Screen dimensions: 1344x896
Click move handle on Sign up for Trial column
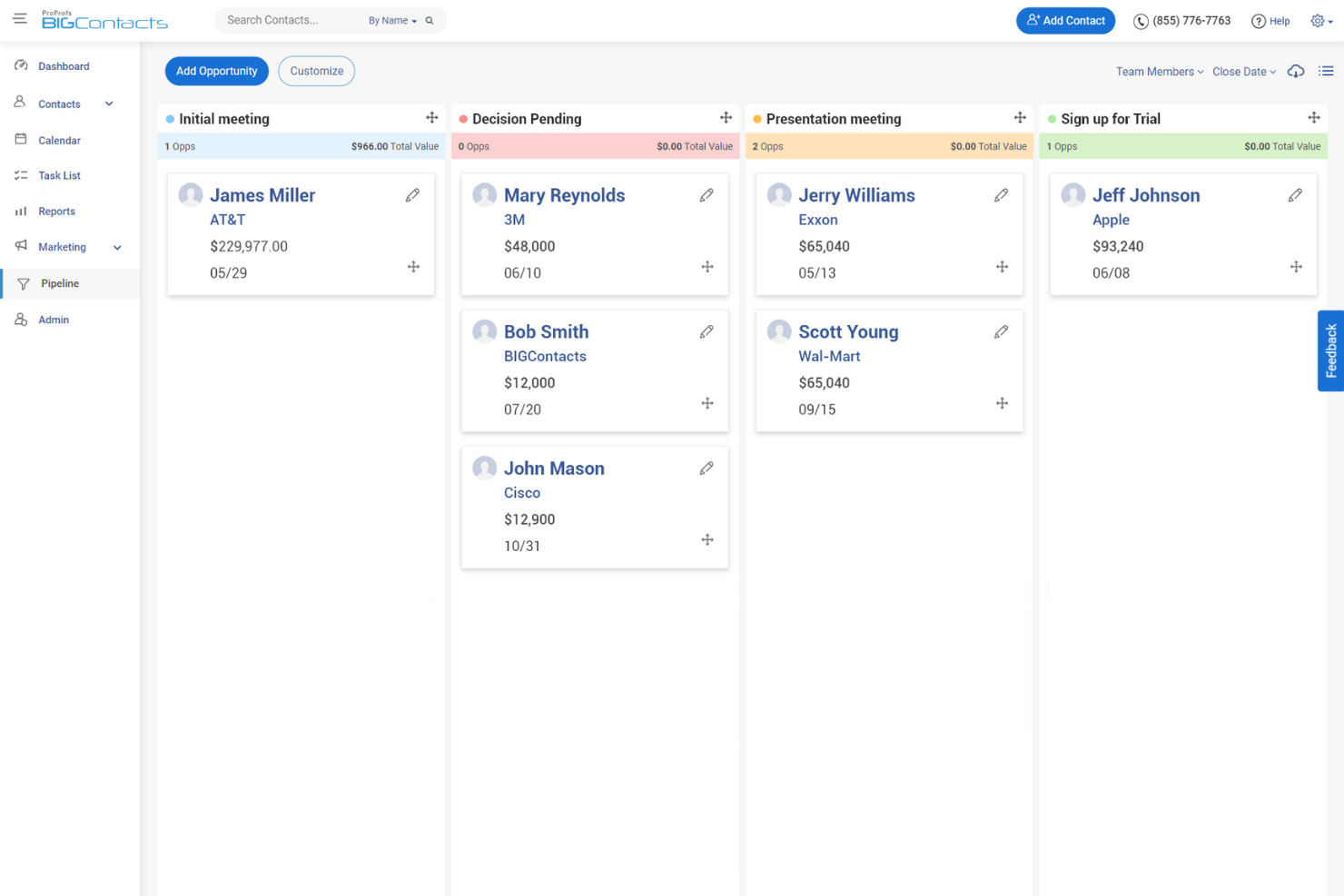pos(1314,118)
